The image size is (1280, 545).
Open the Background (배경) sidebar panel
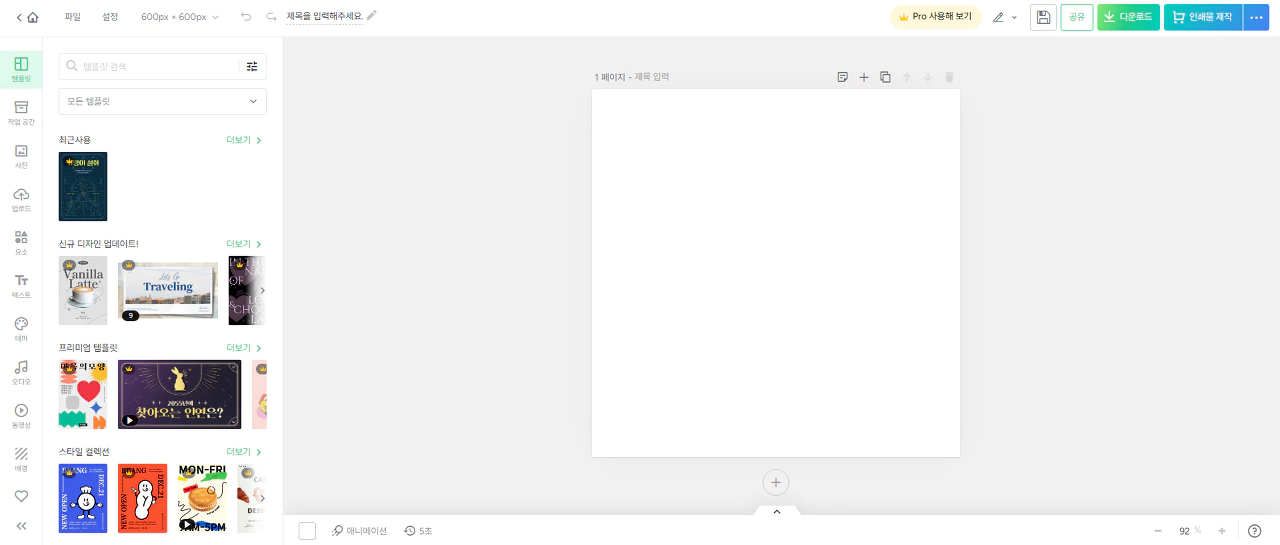tap(21, 458)
